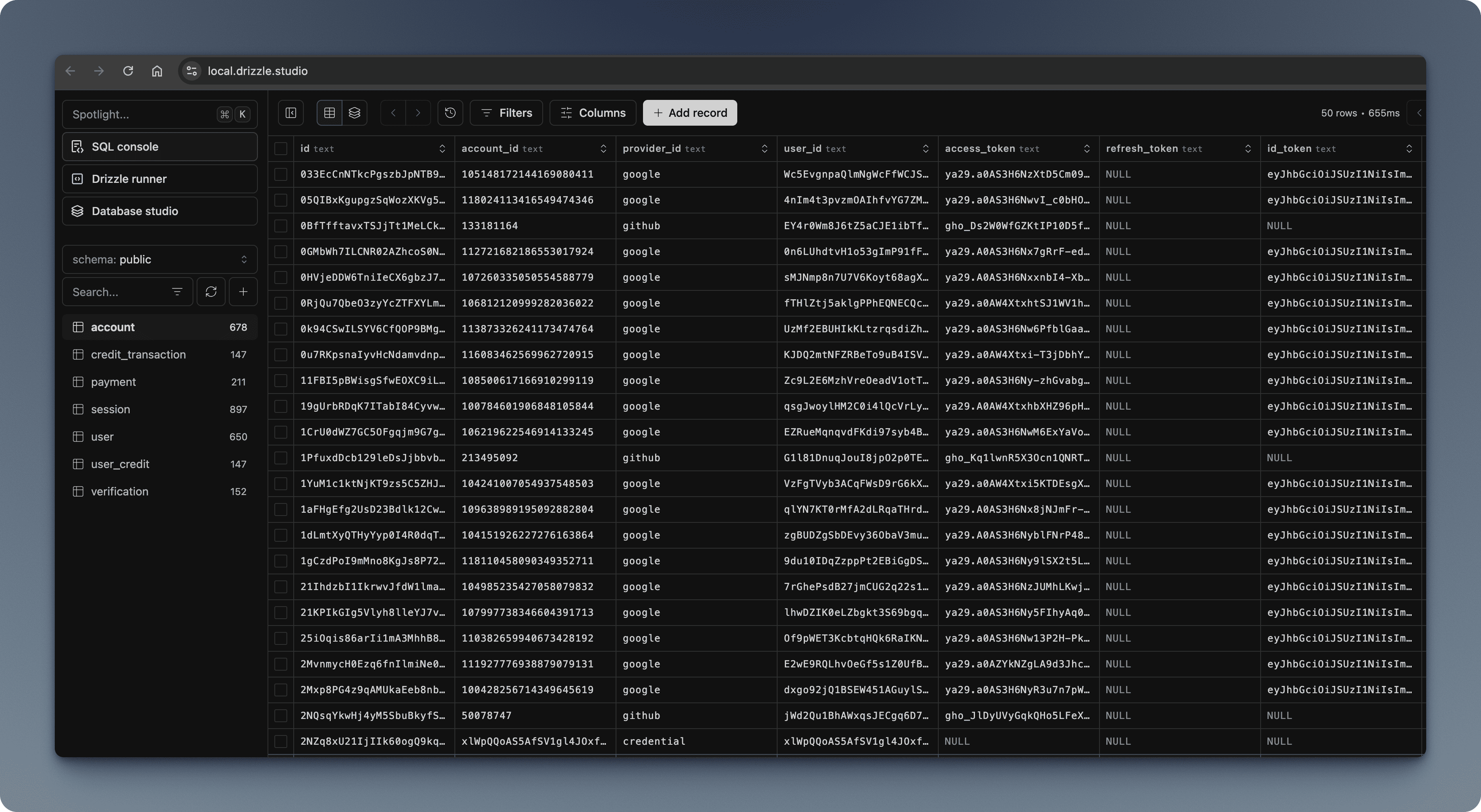Open the Drizzle runner
Image resolution: width=1481 pixels, height=812 pixels.
tap(160, 179)
